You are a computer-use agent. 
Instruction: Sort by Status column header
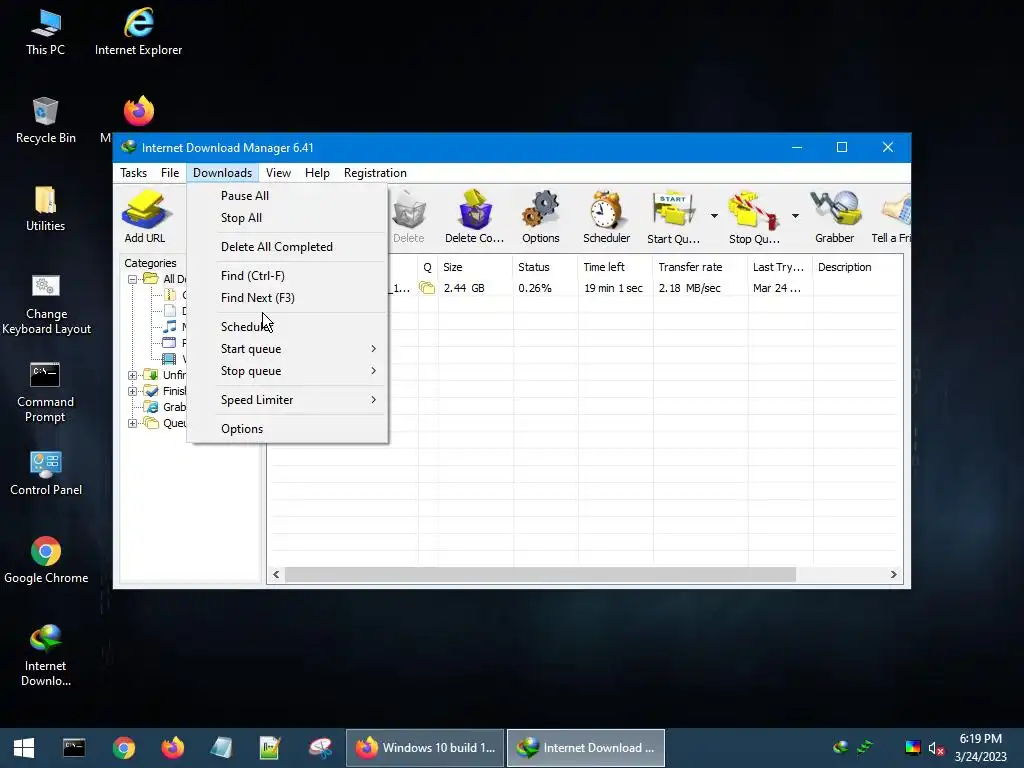545,267
